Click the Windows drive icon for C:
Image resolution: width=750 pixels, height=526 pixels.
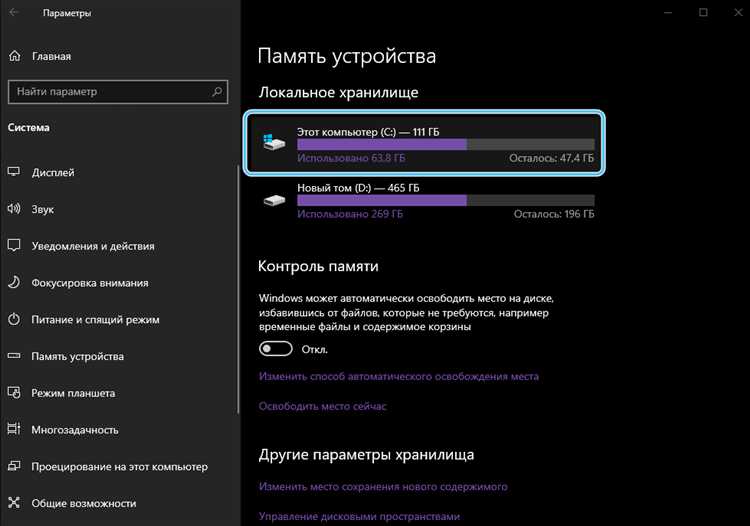point(274,142)
